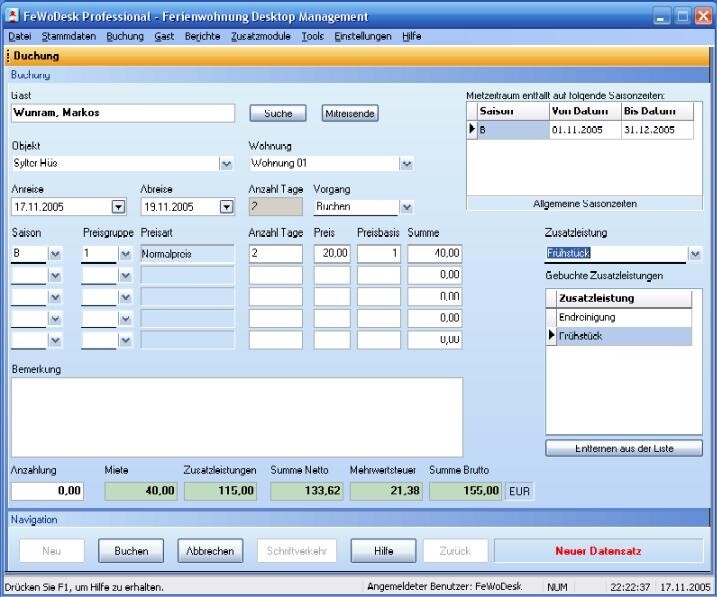
Task: Open the Tools menu
Action: (x=312, y=37)
